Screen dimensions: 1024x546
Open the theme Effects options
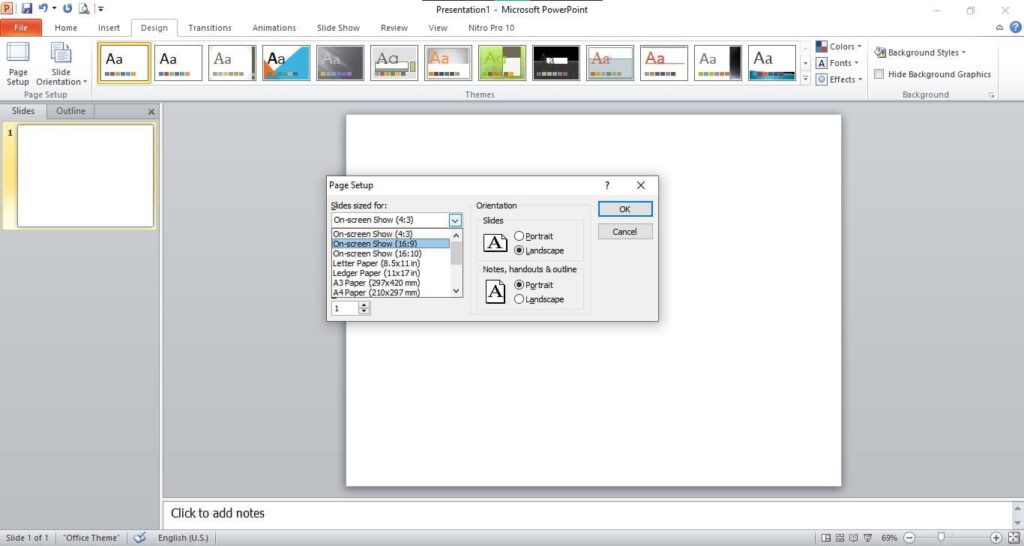tap(835, 79)
